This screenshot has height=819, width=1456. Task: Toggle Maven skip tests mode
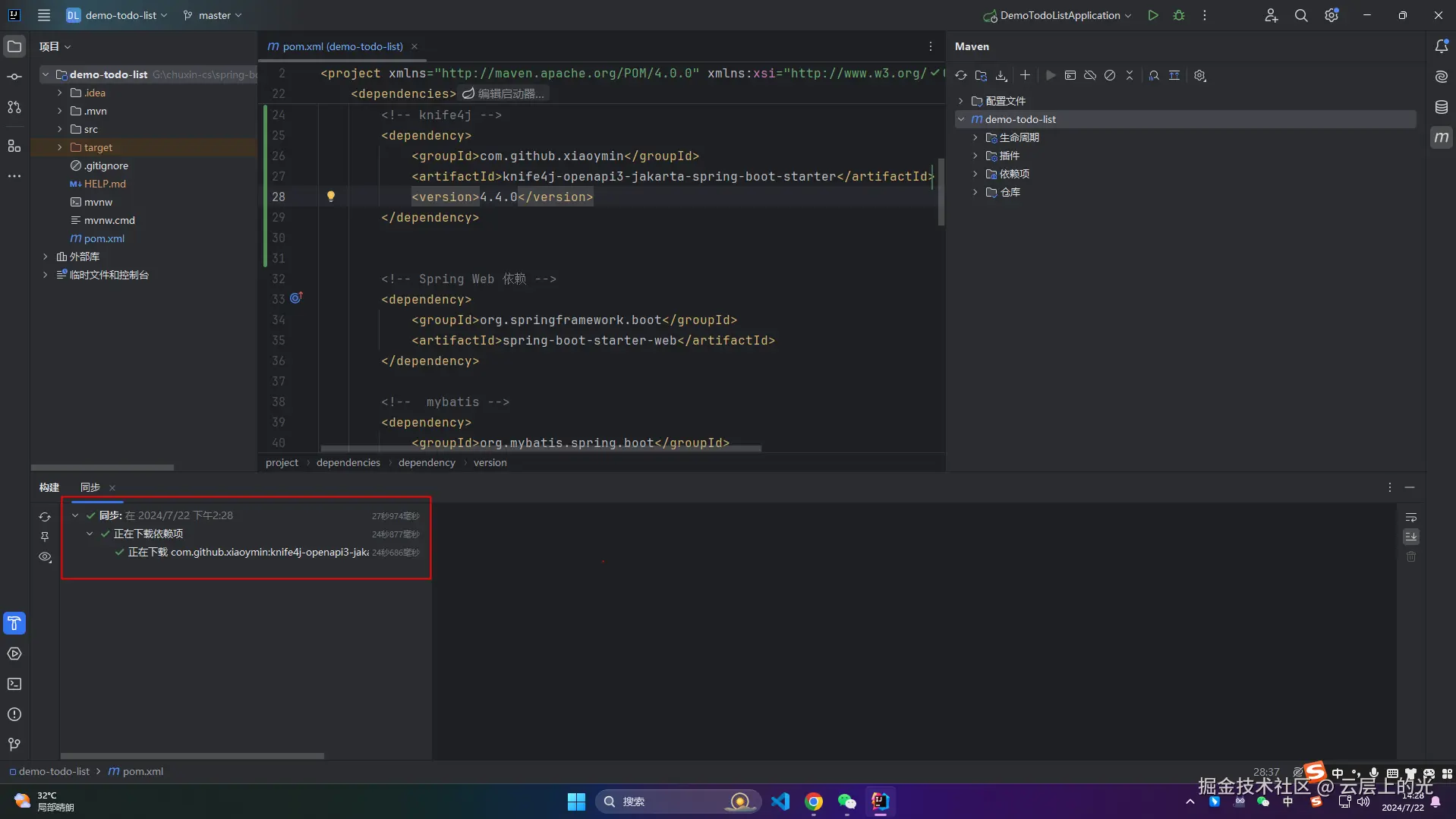pos(1110,75)
